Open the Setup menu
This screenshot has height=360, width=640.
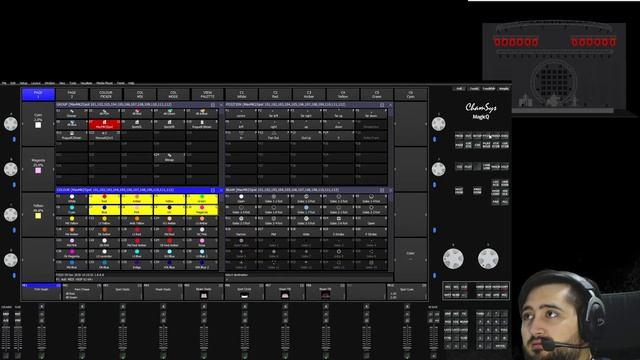point(24,83)
